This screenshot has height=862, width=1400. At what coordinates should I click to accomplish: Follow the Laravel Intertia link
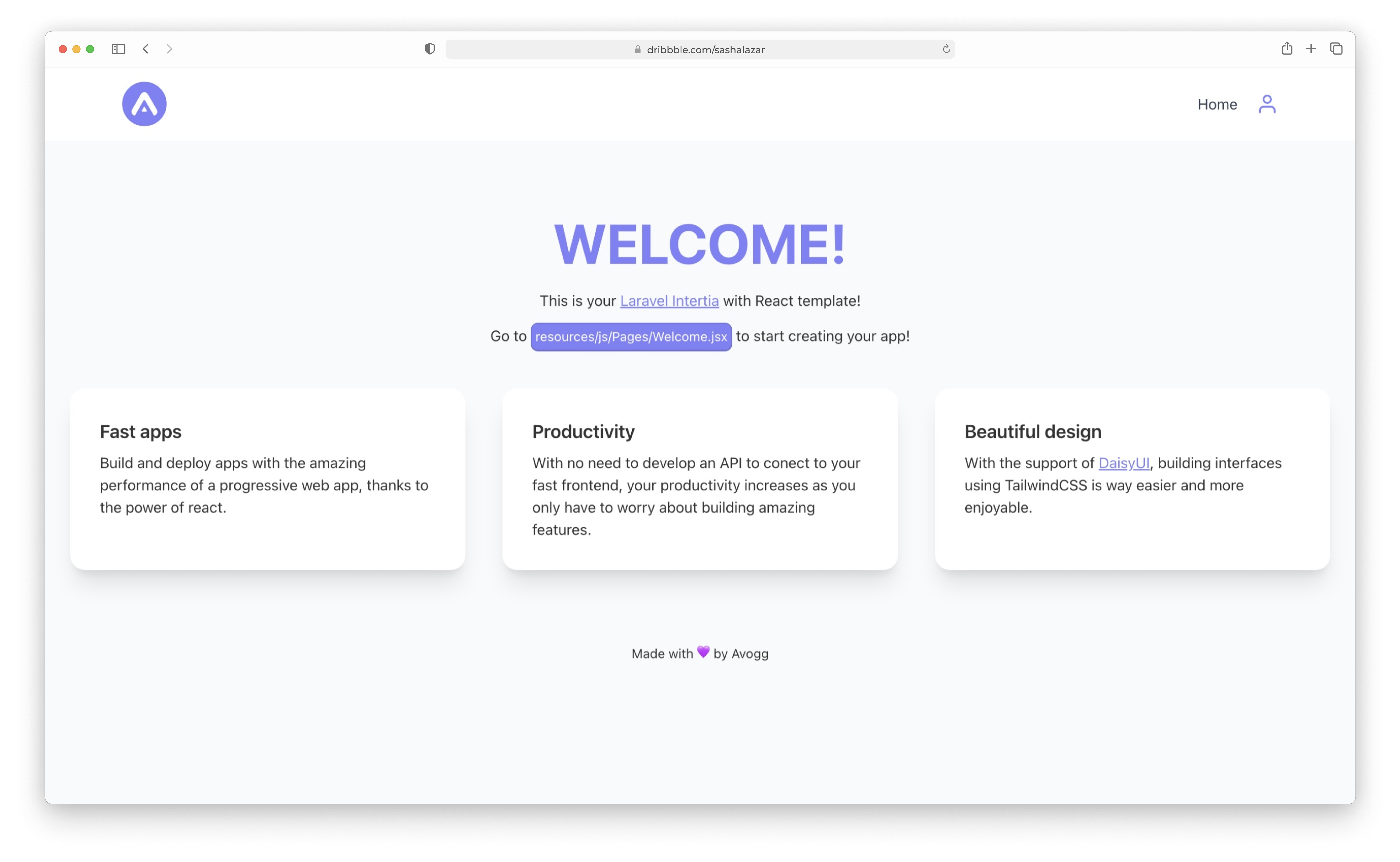669,301
